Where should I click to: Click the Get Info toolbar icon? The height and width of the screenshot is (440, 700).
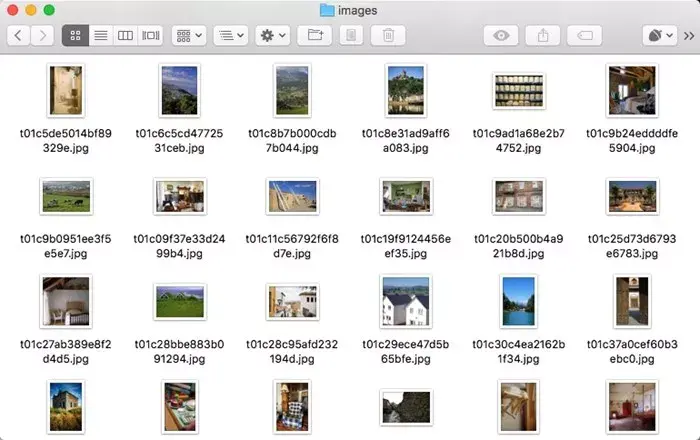pos(351,35)
